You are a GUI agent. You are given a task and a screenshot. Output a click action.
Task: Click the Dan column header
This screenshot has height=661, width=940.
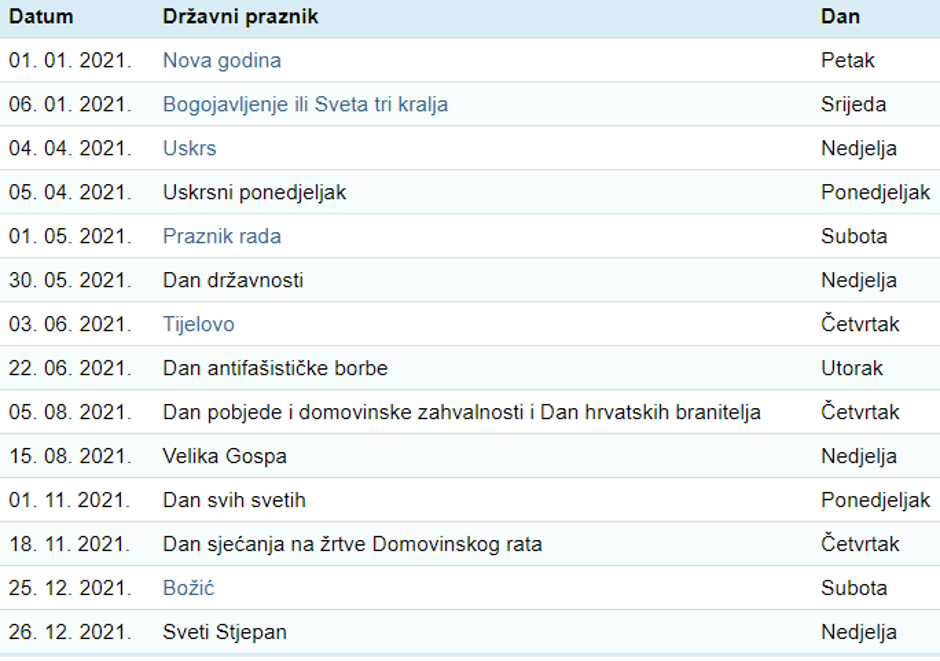pos(840,17)
